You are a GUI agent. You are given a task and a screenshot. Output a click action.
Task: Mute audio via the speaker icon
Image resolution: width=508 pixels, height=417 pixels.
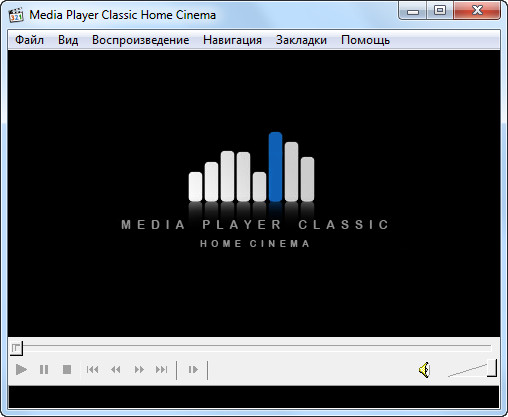pos(425,370)
